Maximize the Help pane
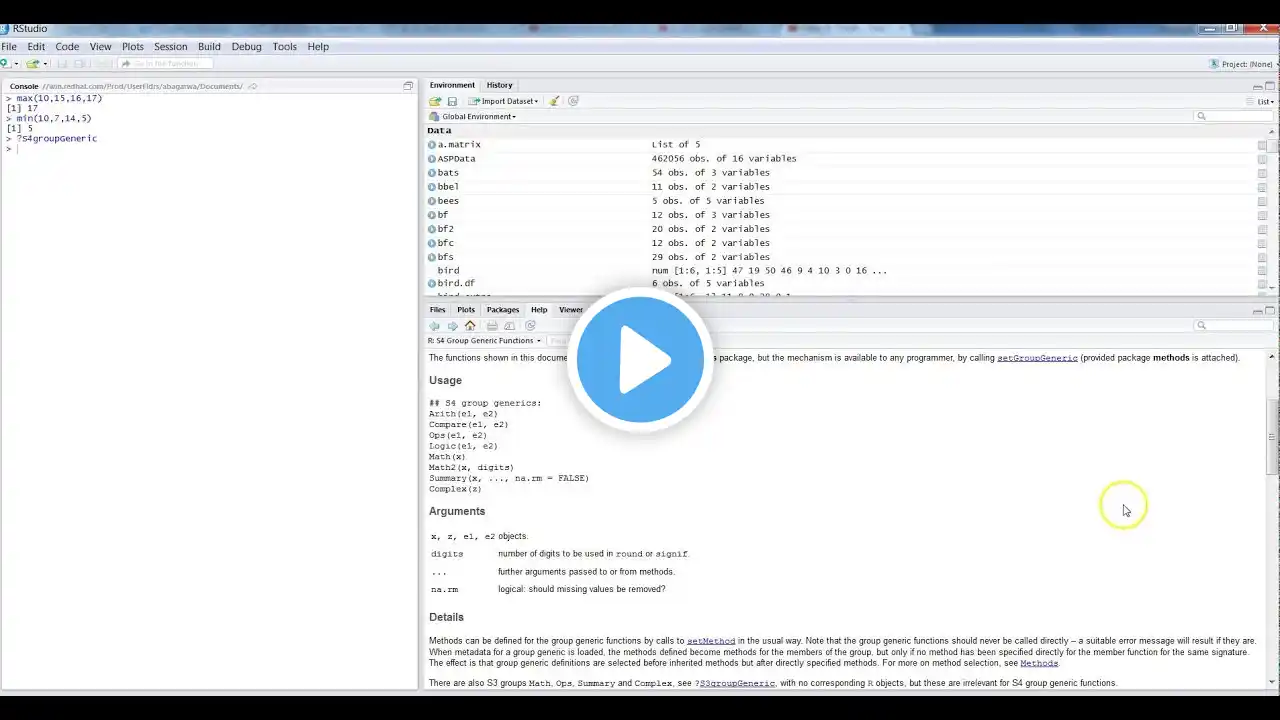1280x720 pixels. [1271, 311]
